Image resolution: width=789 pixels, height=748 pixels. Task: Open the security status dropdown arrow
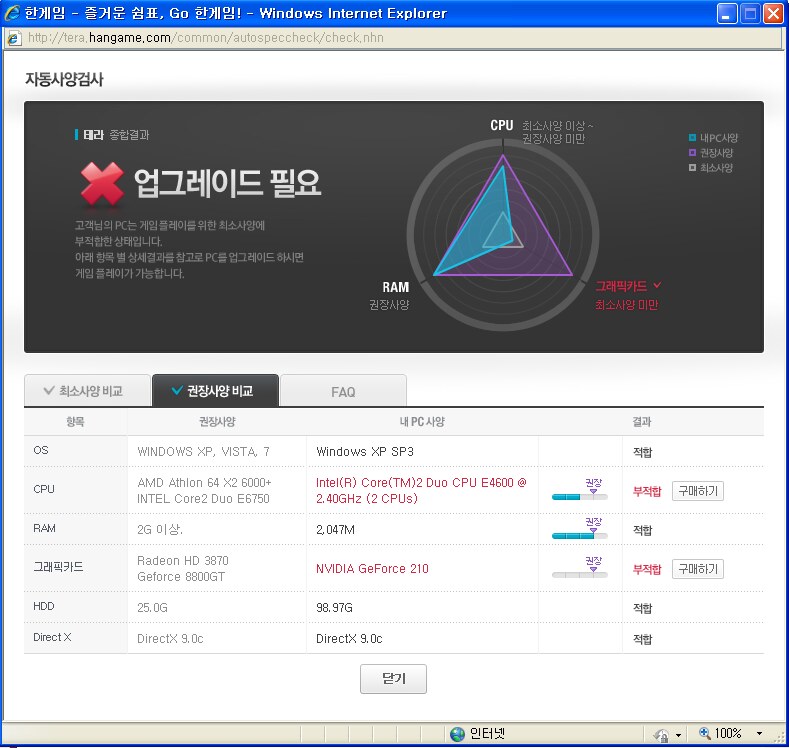click(679, 735)
